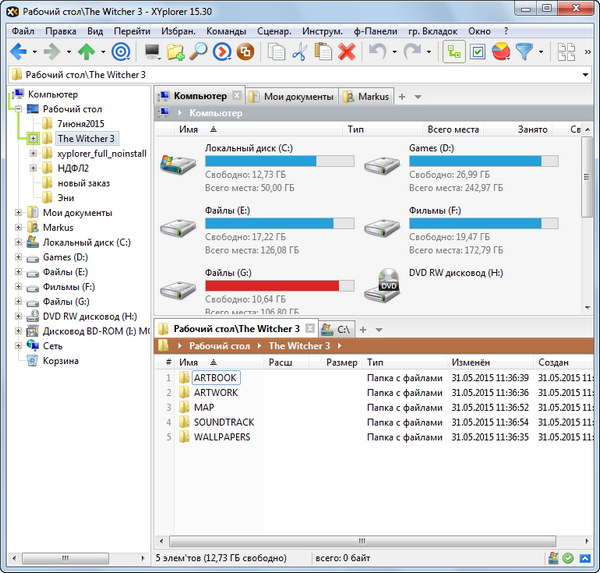Select the SOUNDTRACK folder in the list
600x573 pixels.
(223, 422)
